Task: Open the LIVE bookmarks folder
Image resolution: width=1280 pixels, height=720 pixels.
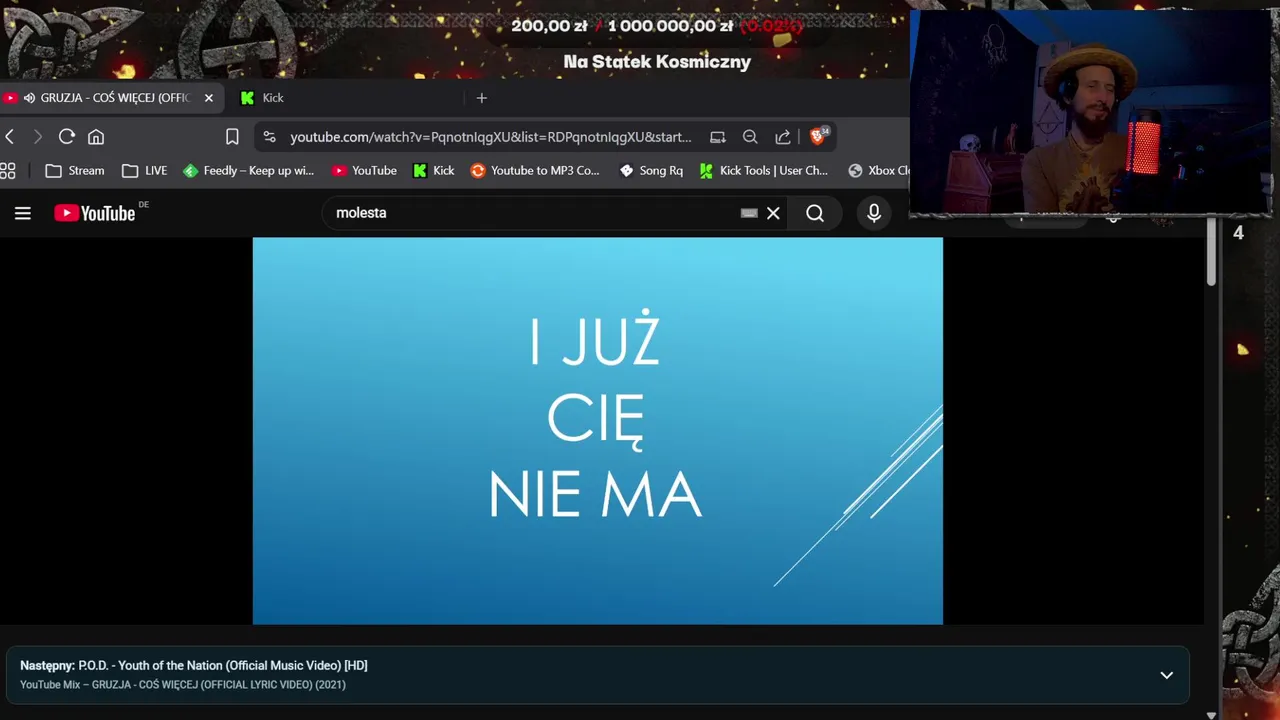Action: click(145, 171)
